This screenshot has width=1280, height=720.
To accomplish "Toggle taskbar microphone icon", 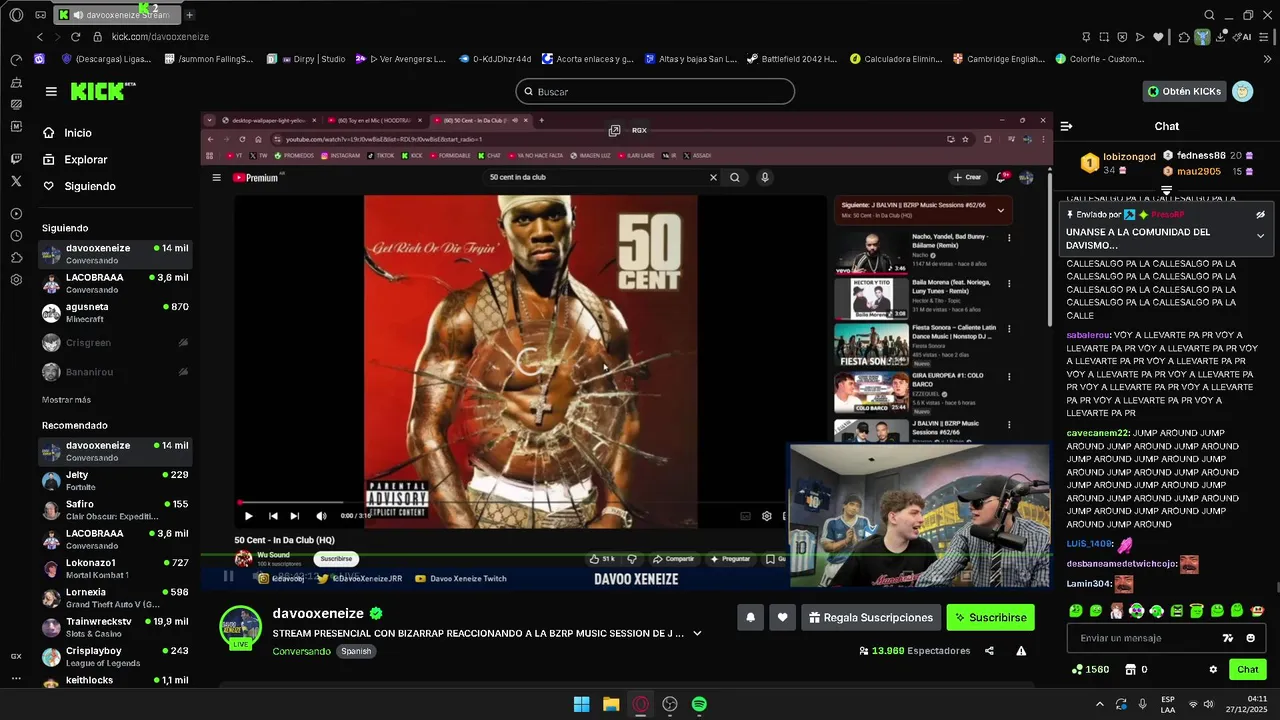I will 1142,704.
